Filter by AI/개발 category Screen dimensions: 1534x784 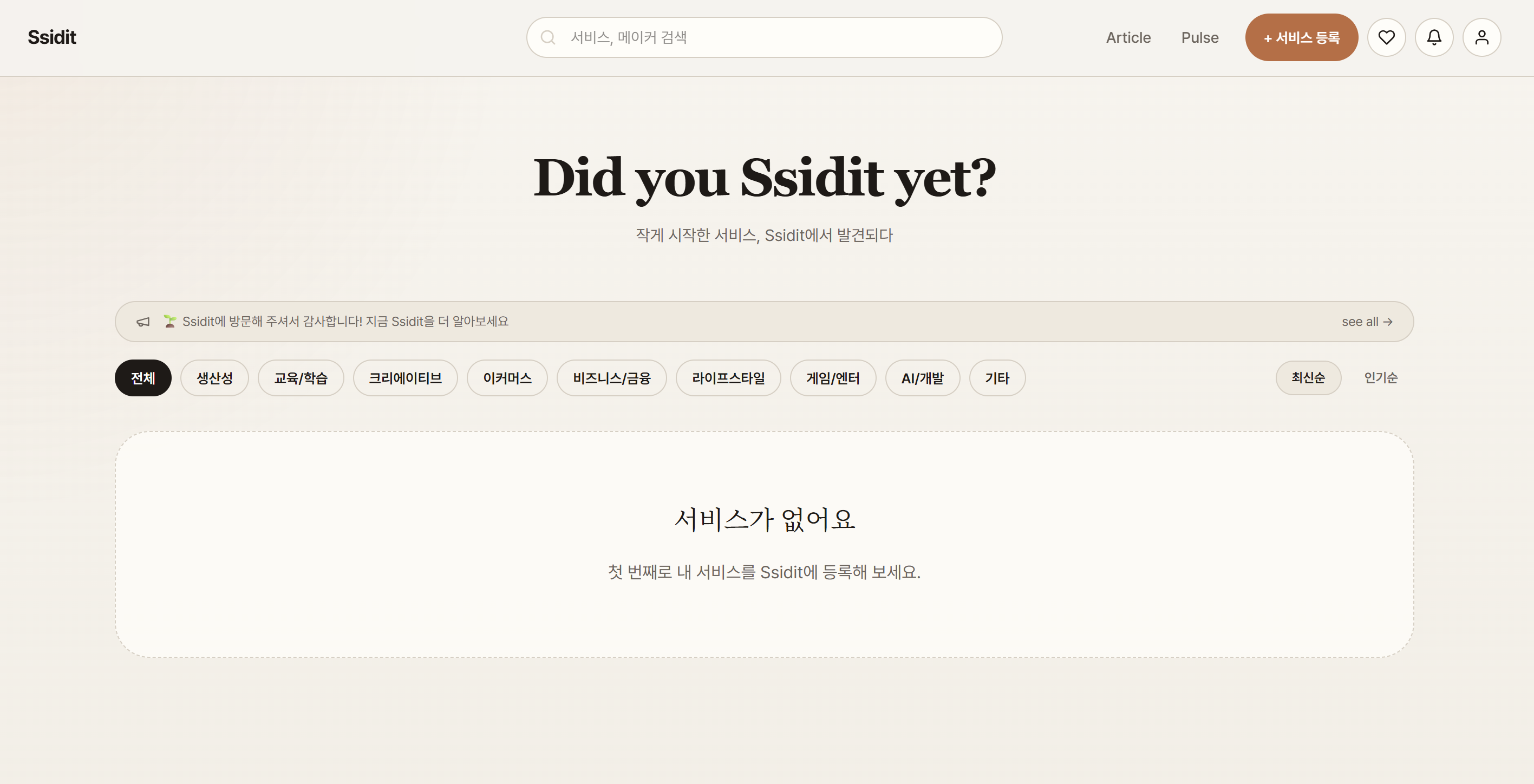click(922, 378)
